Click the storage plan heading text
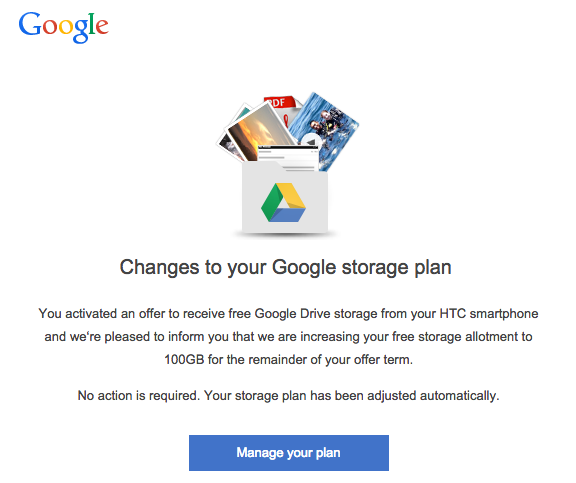 [285, 267]
